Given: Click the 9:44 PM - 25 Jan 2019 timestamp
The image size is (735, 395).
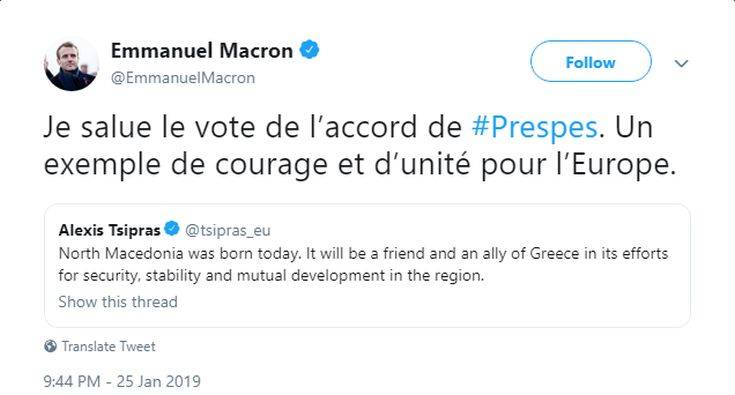Looking at the screenshot, I should point(122,381).
